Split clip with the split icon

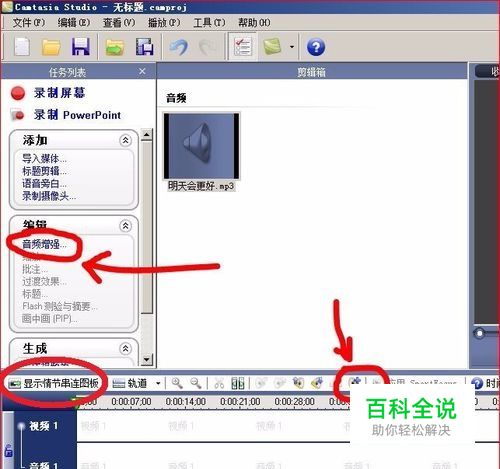pos(238,383)
